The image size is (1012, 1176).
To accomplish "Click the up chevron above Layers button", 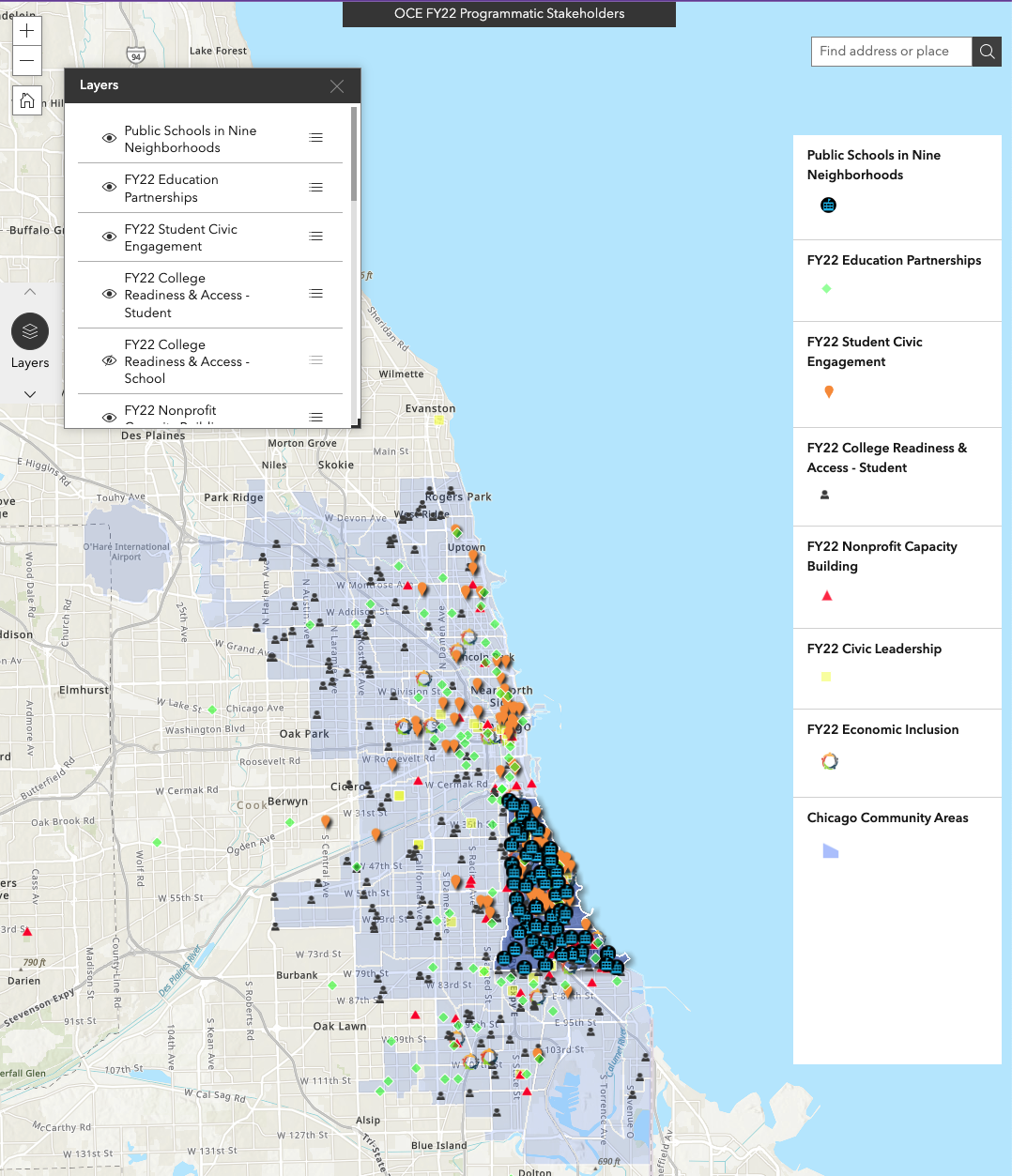I will (x=30, y=292).
